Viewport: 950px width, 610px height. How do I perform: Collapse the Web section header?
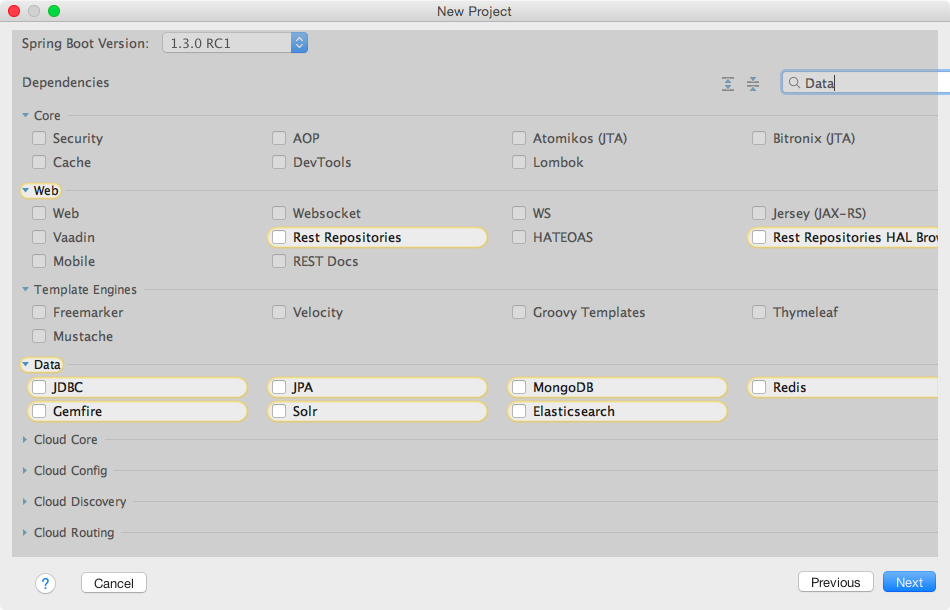click(25, 190)
